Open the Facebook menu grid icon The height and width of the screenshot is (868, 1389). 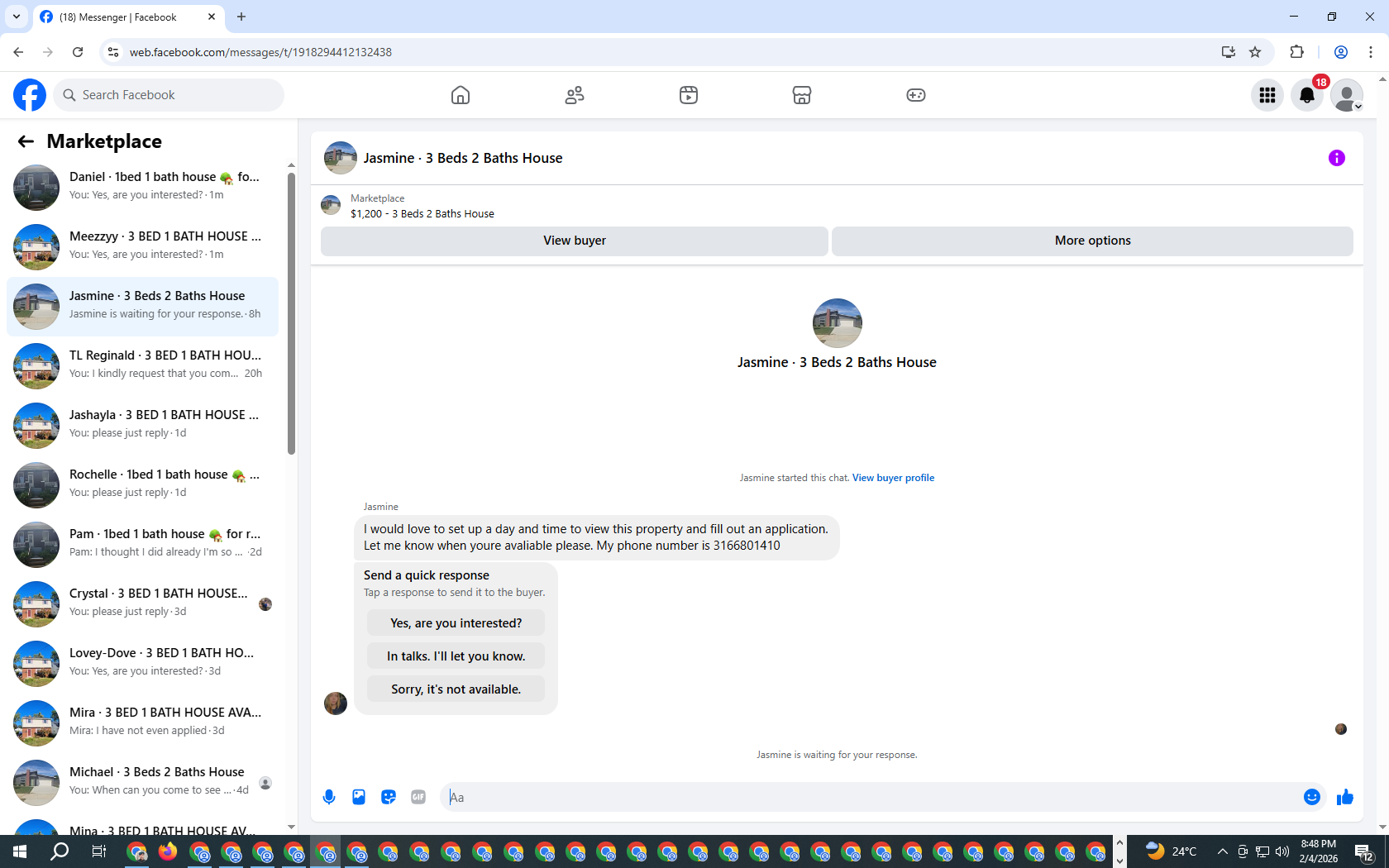coord(1267,95)
